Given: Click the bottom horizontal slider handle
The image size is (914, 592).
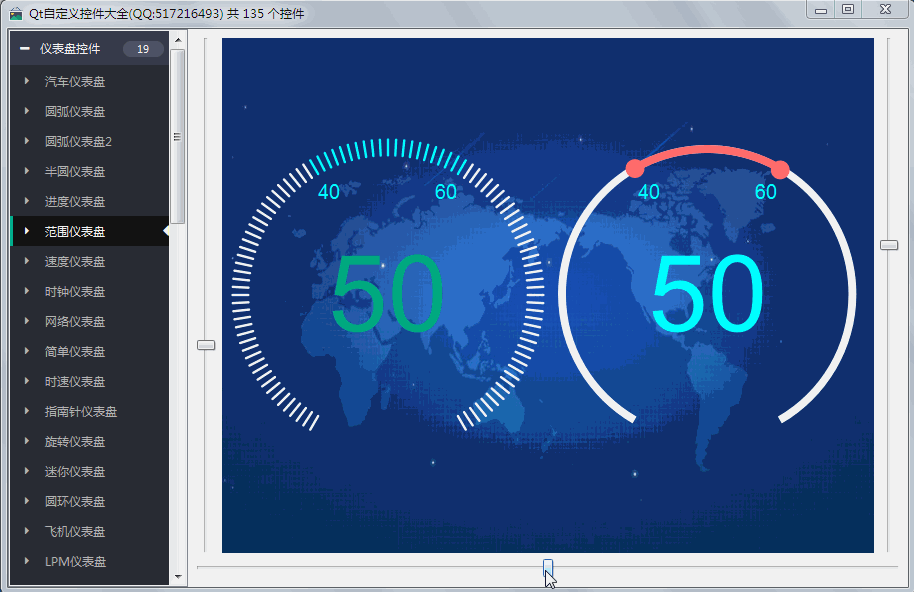Looking at the screenshot, I should pyautogui.click(x=548, y=568).
